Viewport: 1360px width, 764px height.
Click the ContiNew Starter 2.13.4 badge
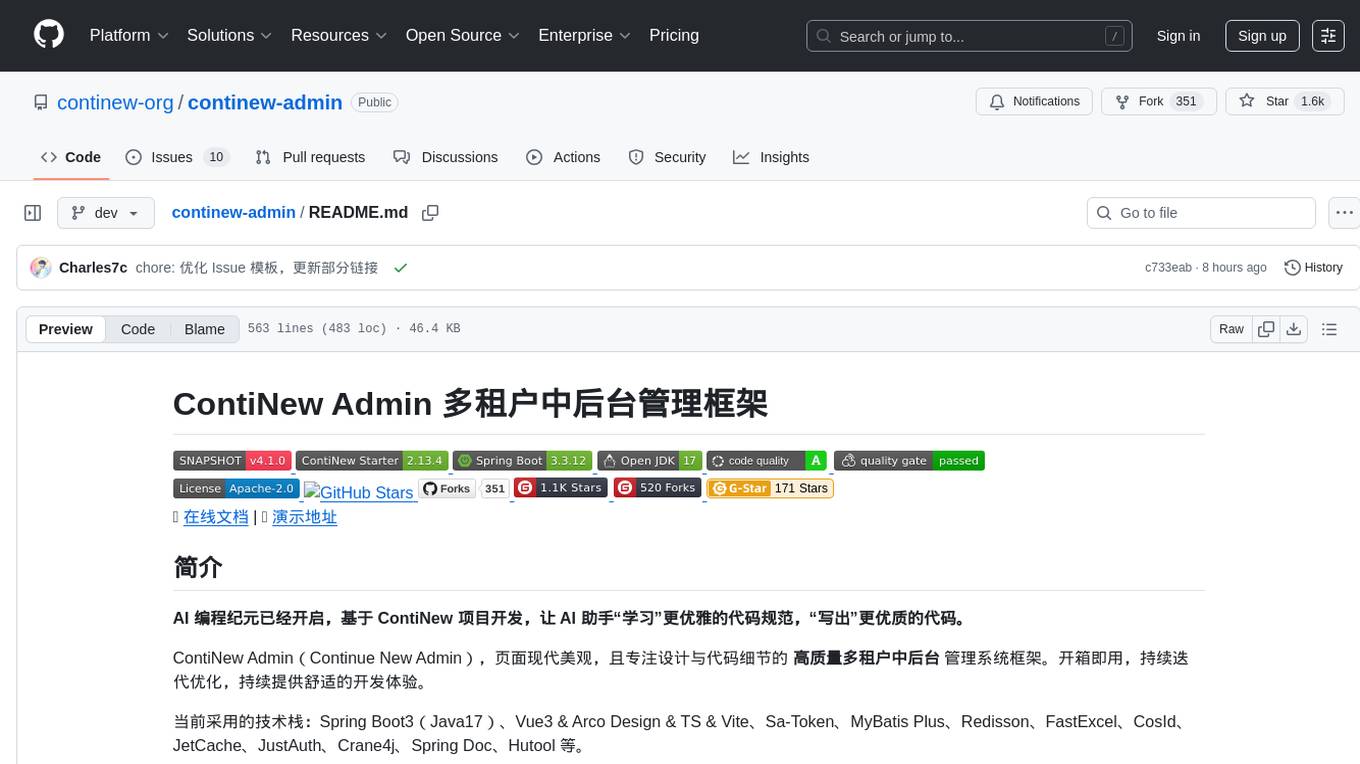click(x=371, y=461)
